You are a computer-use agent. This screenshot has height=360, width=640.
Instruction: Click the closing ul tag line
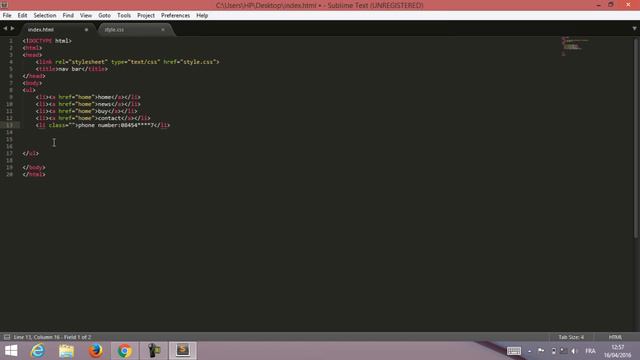pos(31,153)
